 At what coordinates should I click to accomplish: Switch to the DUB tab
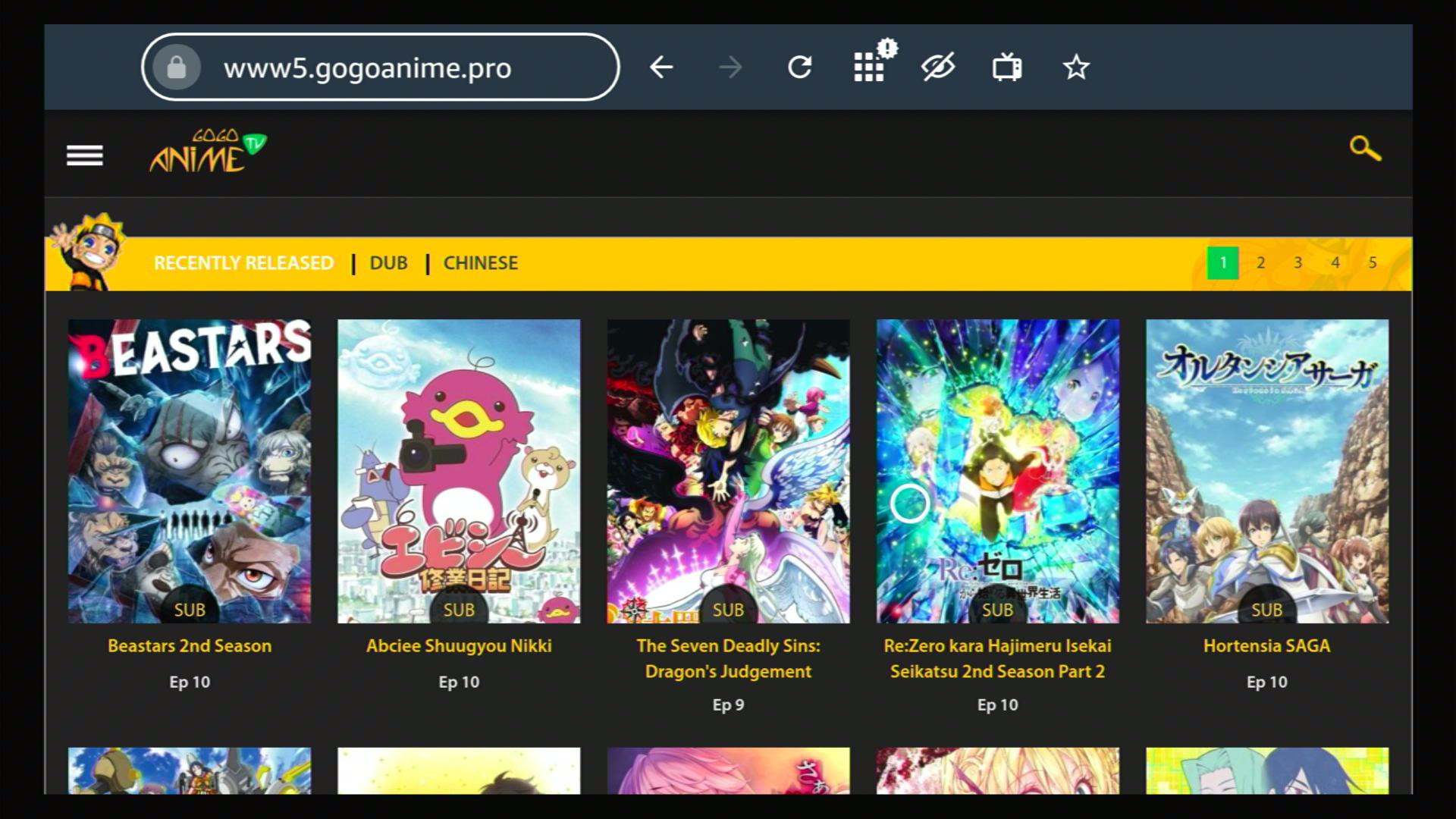pyautogui.click(x=388, y=263)
